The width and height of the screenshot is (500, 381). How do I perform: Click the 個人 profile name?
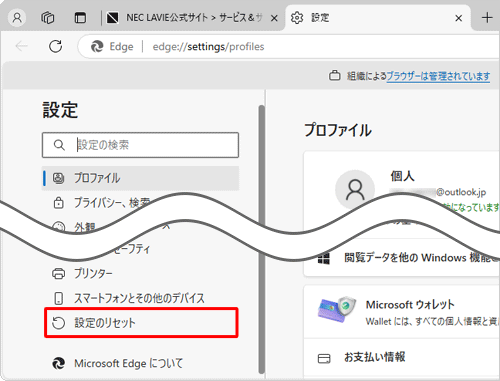[402, 176]
